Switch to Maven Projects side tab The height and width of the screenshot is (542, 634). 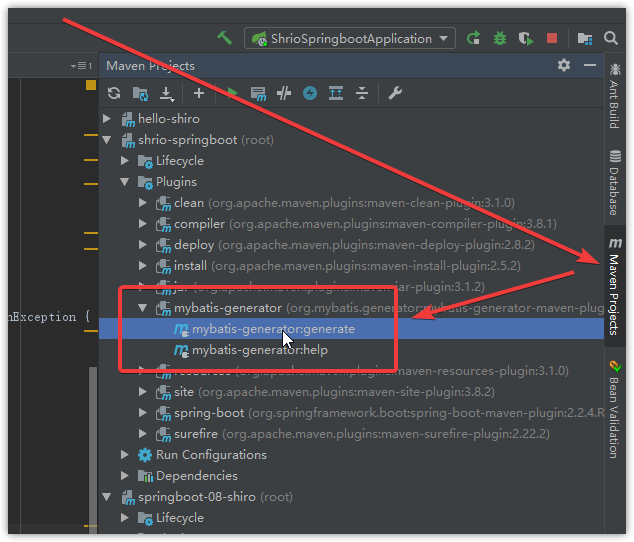tap(615, 286)
